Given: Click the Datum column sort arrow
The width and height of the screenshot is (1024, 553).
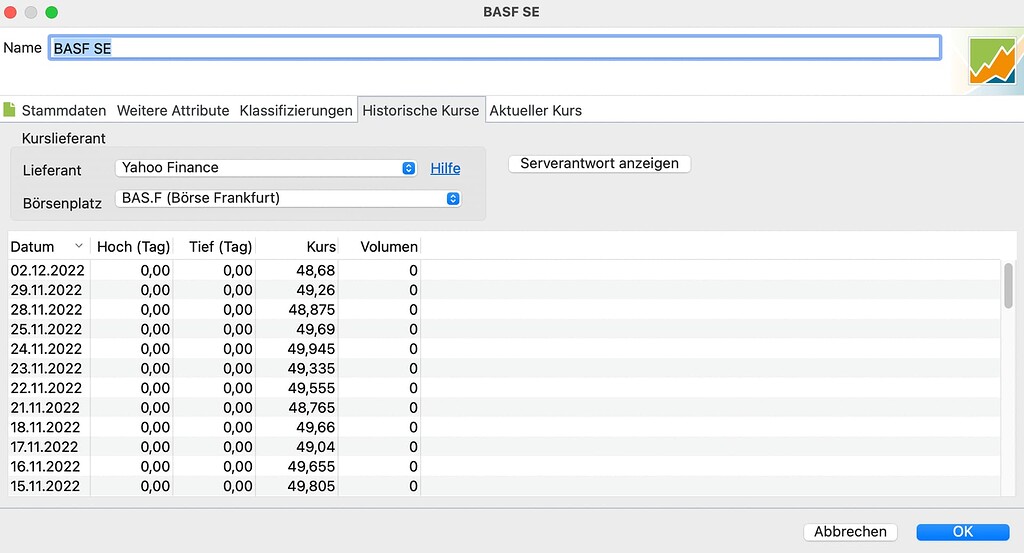Looking at the screenshot, I should [78, 246].
